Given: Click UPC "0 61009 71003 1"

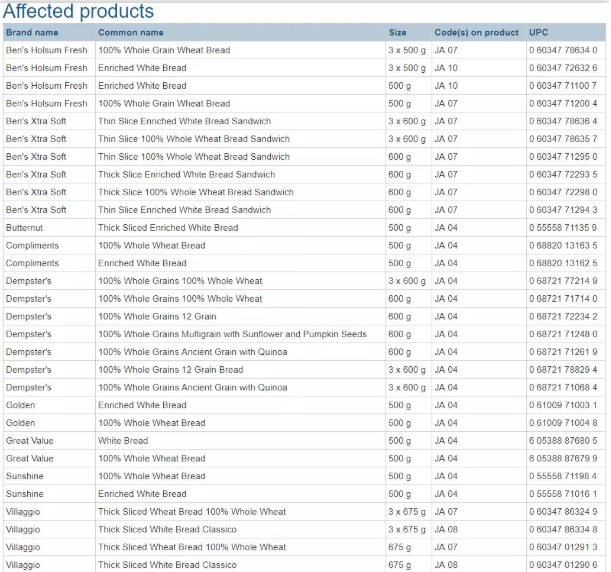Looking at the screenshot, I should [563, 405].
